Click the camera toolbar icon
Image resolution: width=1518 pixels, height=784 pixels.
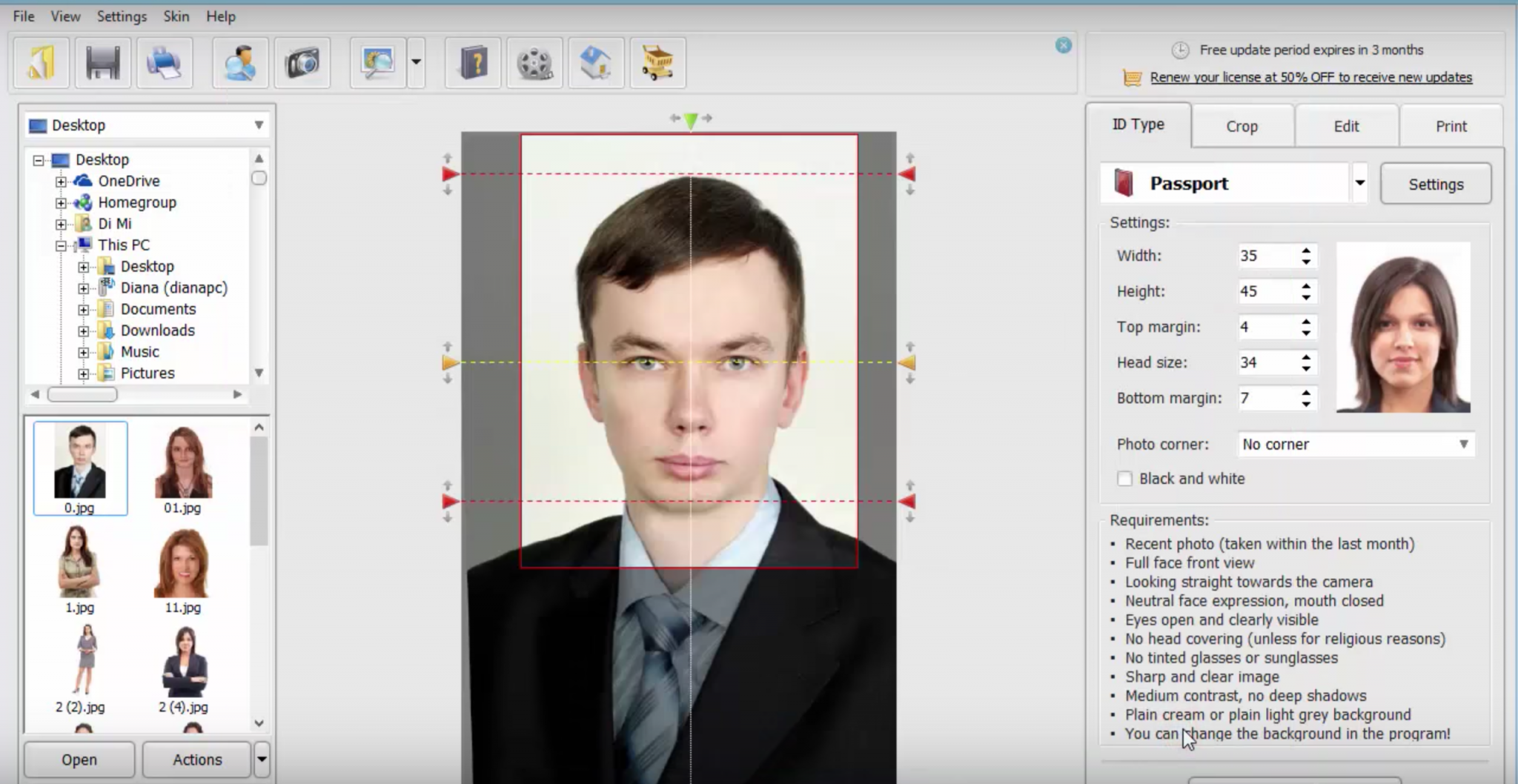click(x=302, y=63)
